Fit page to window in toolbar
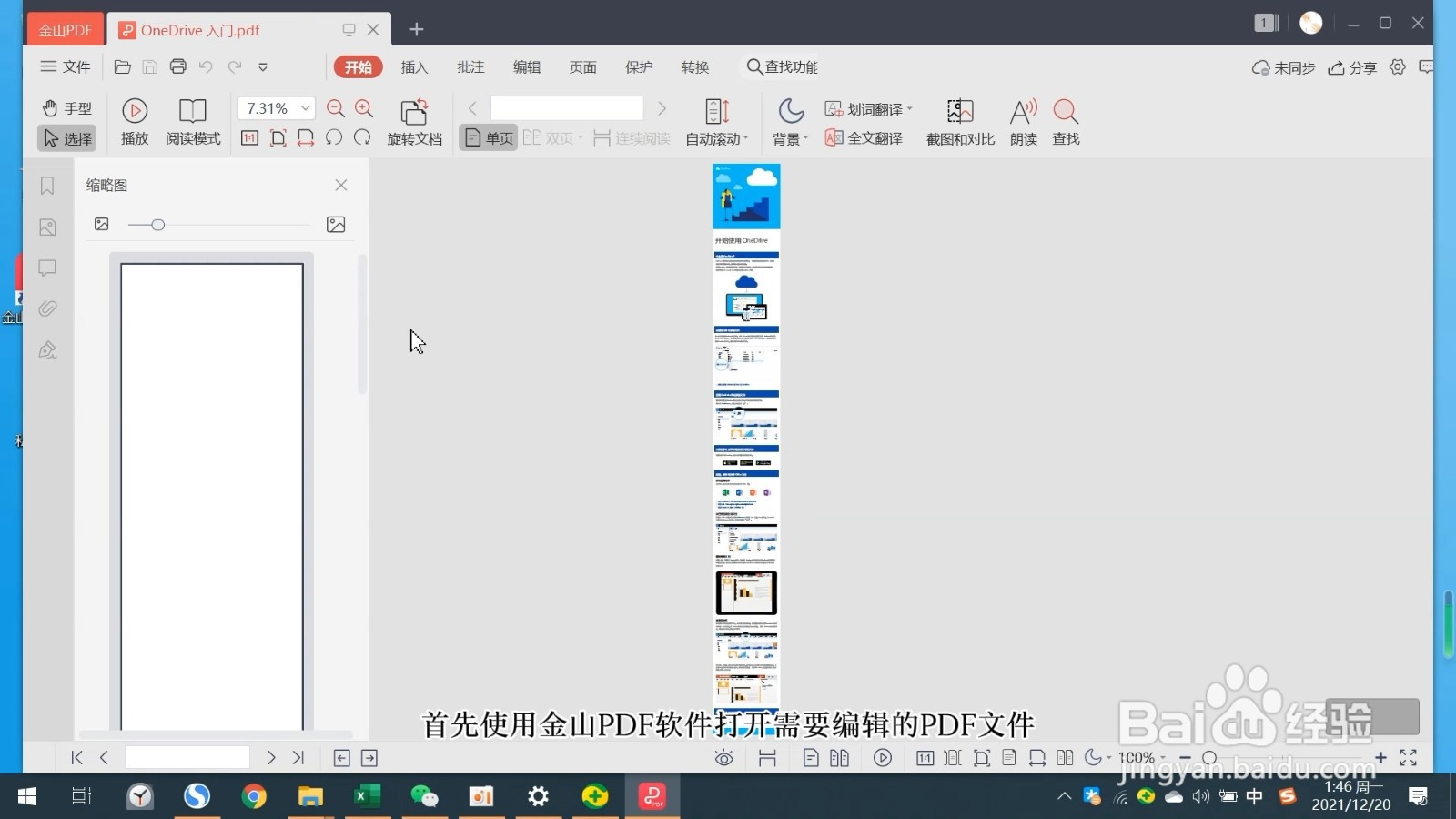The width and height of the screenshot is (1456, 819). pyautogui.click(x=278, y=138)
